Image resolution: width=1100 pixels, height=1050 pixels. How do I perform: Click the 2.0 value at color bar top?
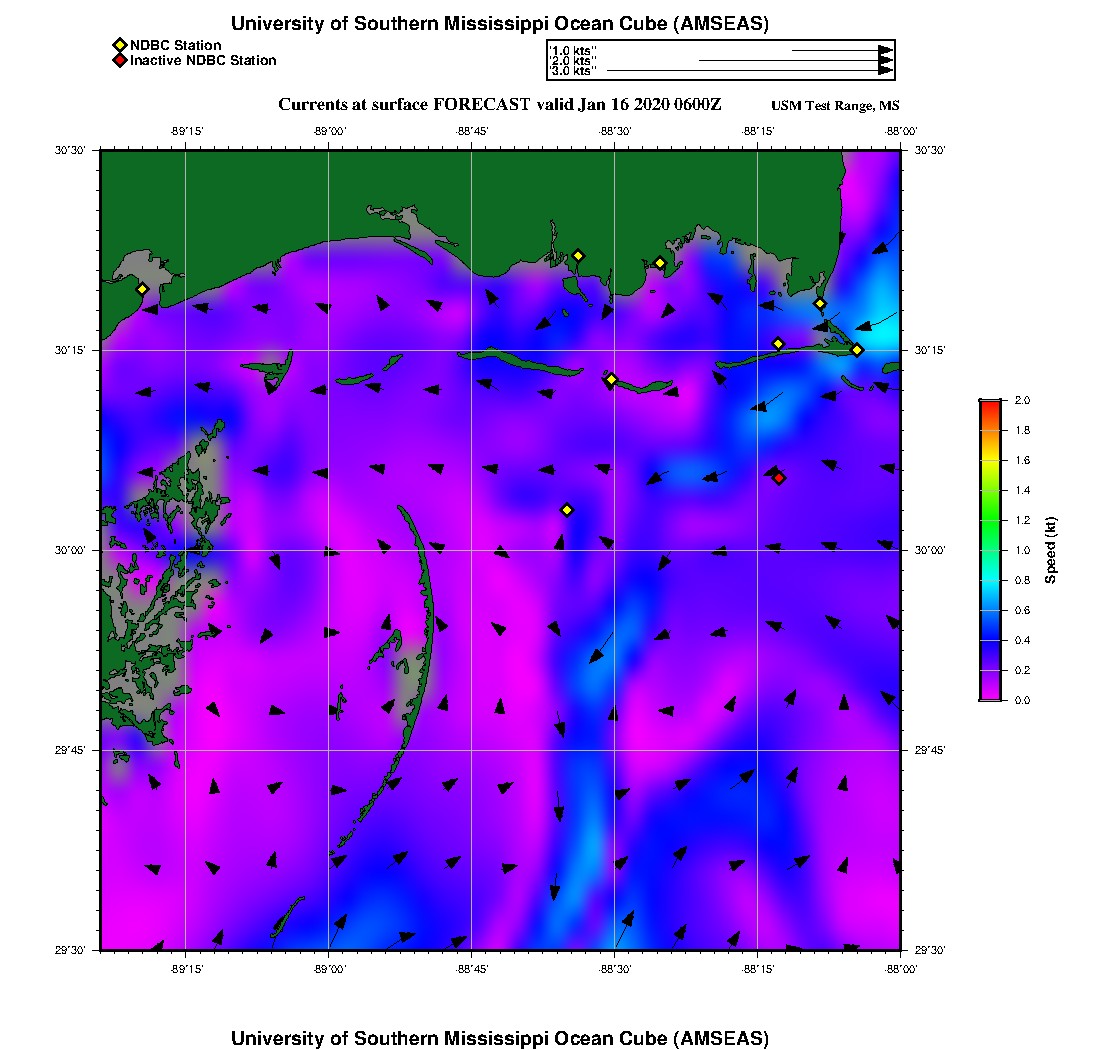pyautogui.click(x=1022, y=400)
